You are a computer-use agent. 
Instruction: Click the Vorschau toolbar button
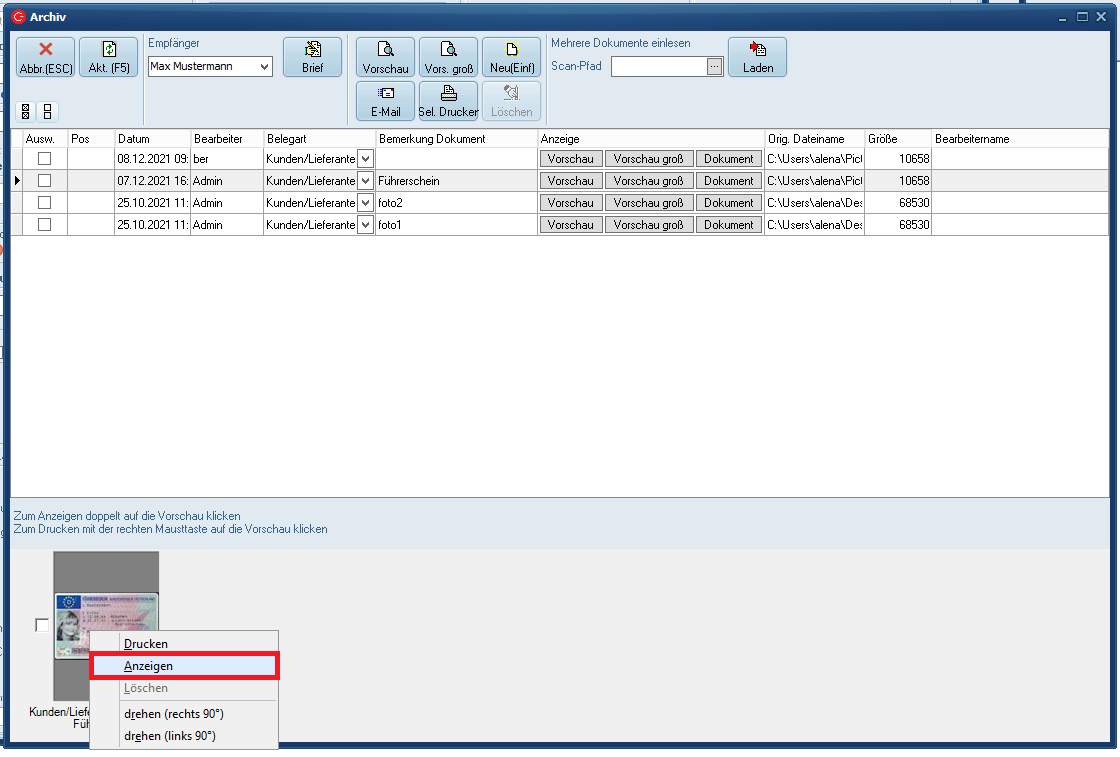385,57
